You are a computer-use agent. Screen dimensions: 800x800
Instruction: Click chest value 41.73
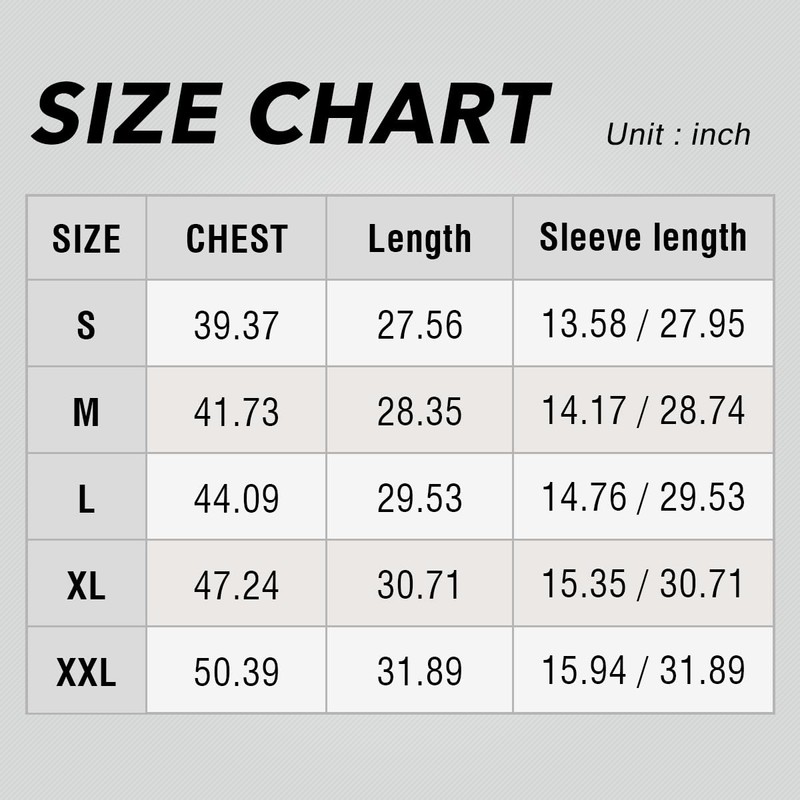pos(237,412)
